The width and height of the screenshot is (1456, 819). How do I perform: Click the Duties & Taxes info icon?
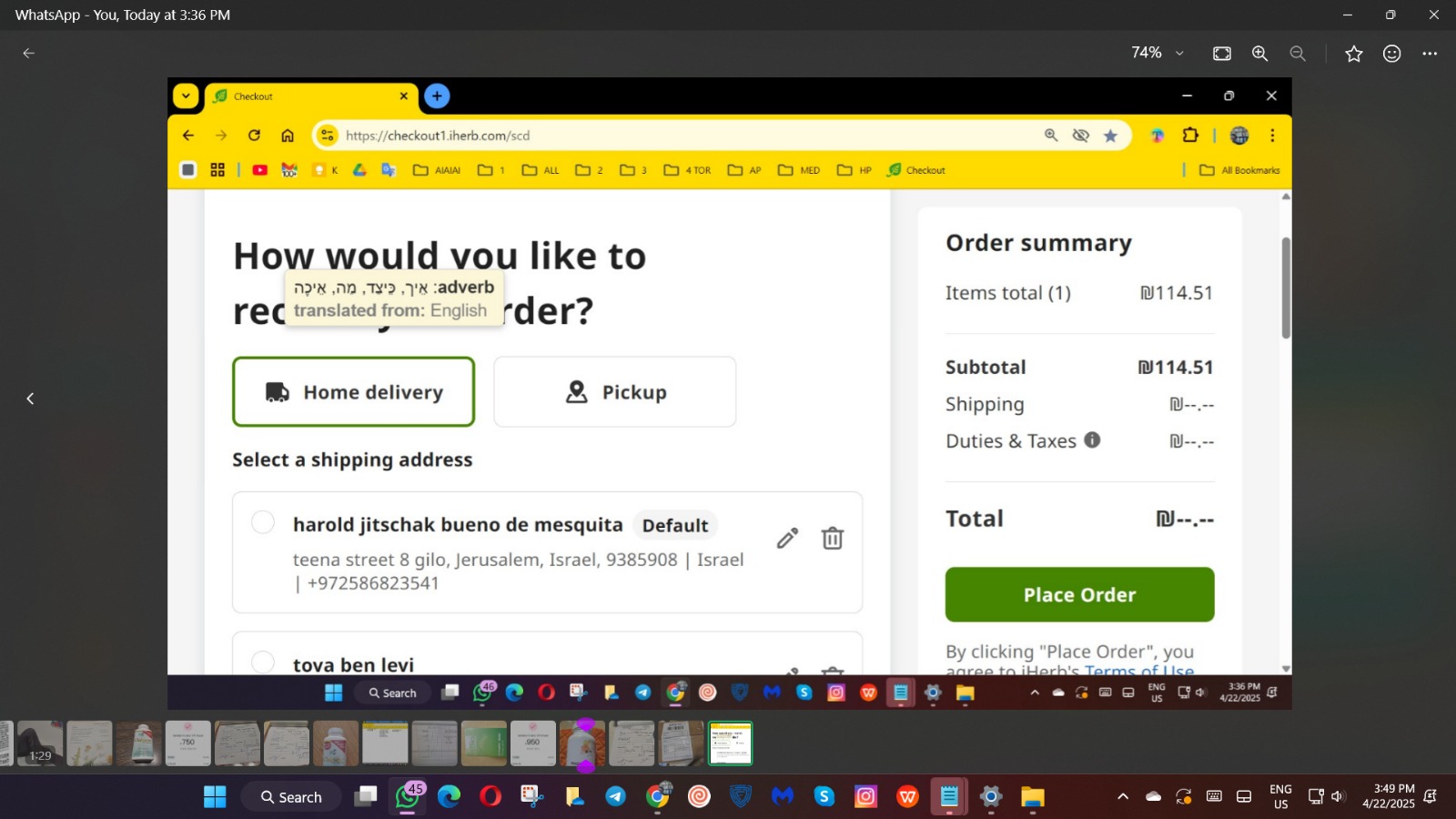click(1092, 440)
